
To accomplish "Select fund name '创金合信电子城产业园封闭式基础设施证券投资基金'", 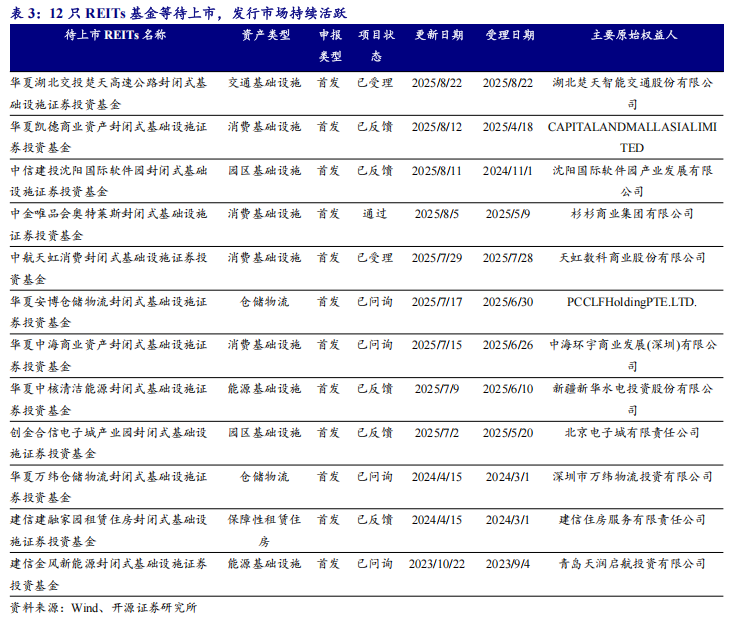I will (x=108, y=443).
